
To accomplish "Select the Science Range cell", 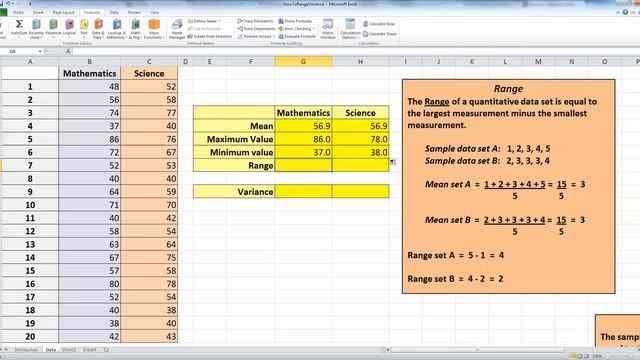I will [360, 165].
